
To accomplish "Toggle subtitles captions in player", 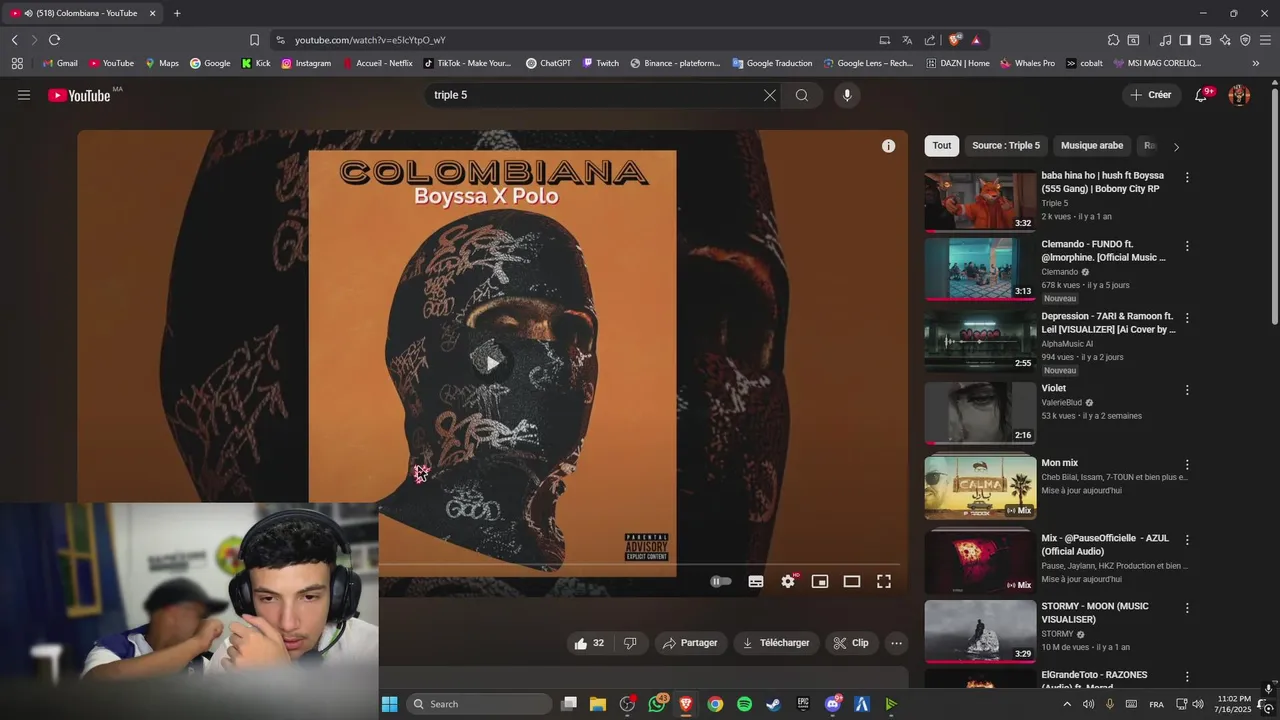I will pos(756,581).
